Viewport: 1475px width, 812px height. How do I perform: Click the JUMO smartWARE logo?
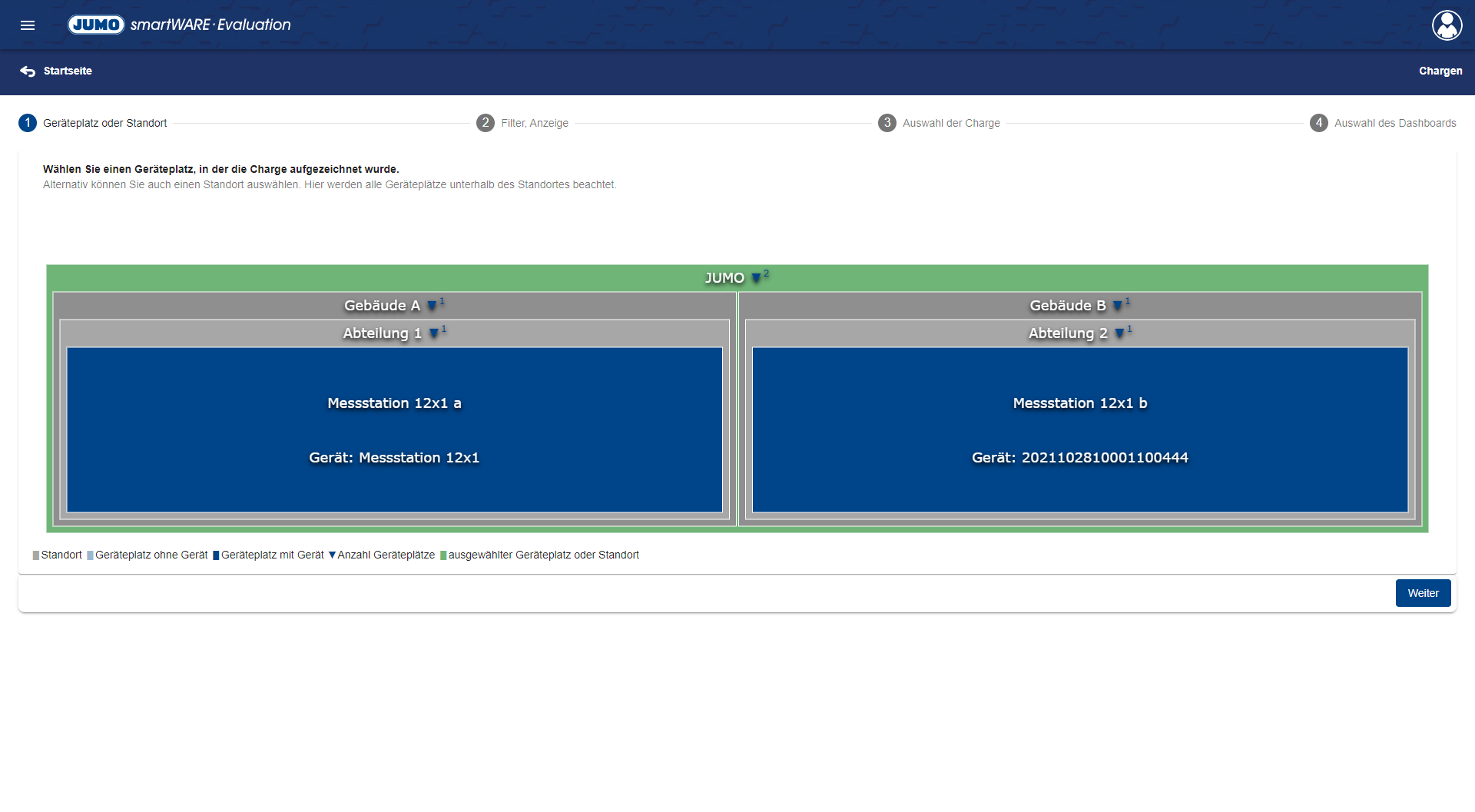[179, 25]
